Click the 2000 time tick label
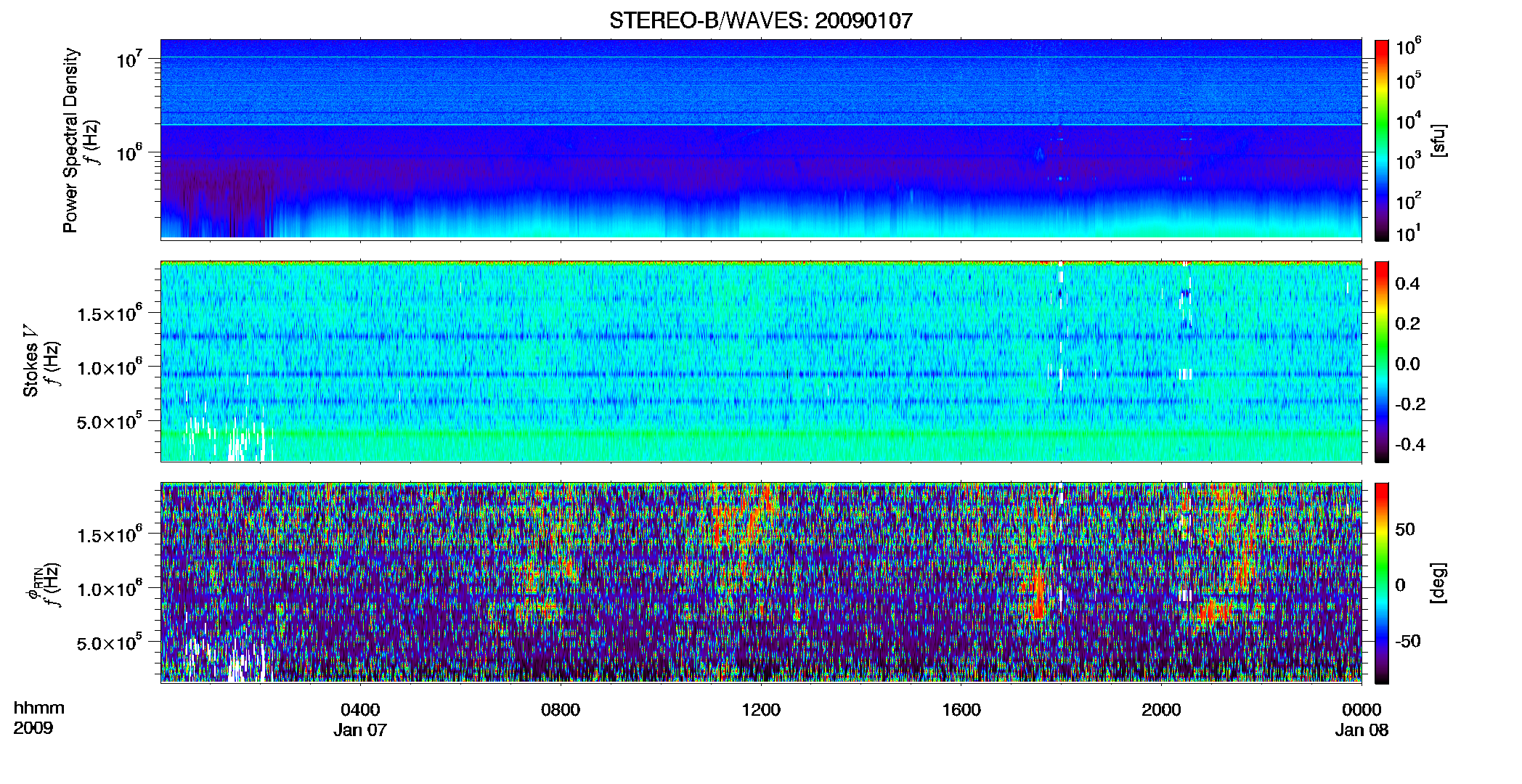This screenshot has width=1522, height=784. [1161, 710]
